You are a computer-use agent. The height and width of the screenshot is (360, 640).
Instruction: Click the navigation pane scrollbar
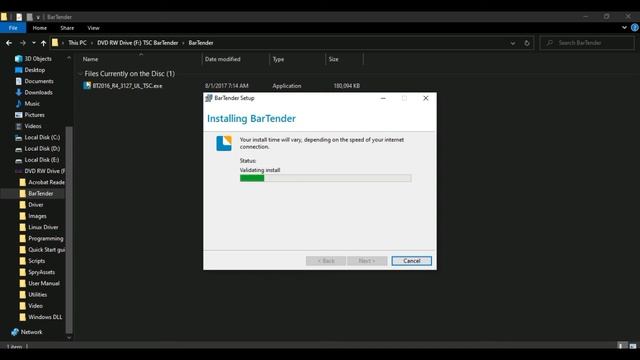tap(69, 230)
